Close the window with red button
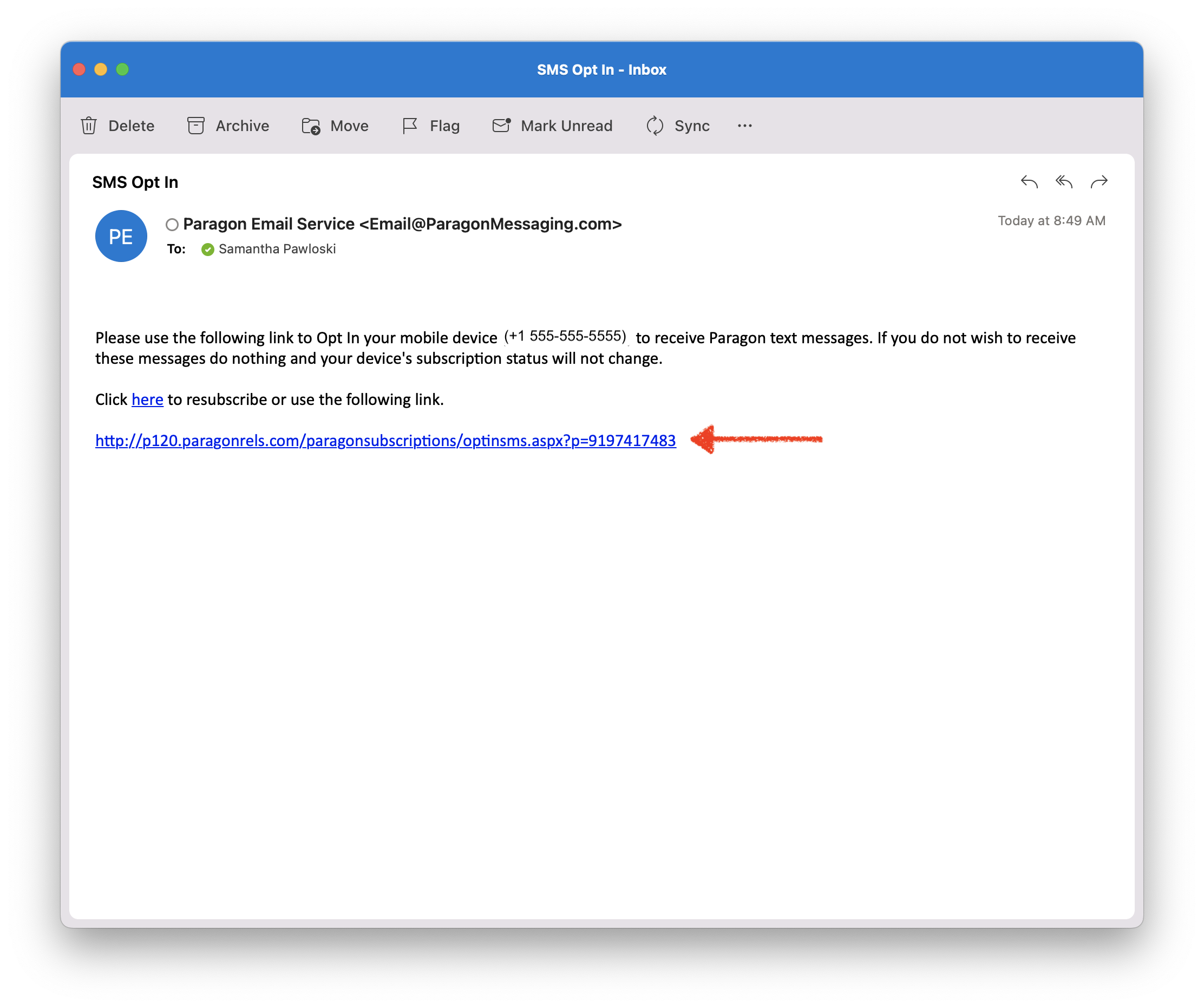The height and width of the screenshot is (1008, 1204). [79, 69]
